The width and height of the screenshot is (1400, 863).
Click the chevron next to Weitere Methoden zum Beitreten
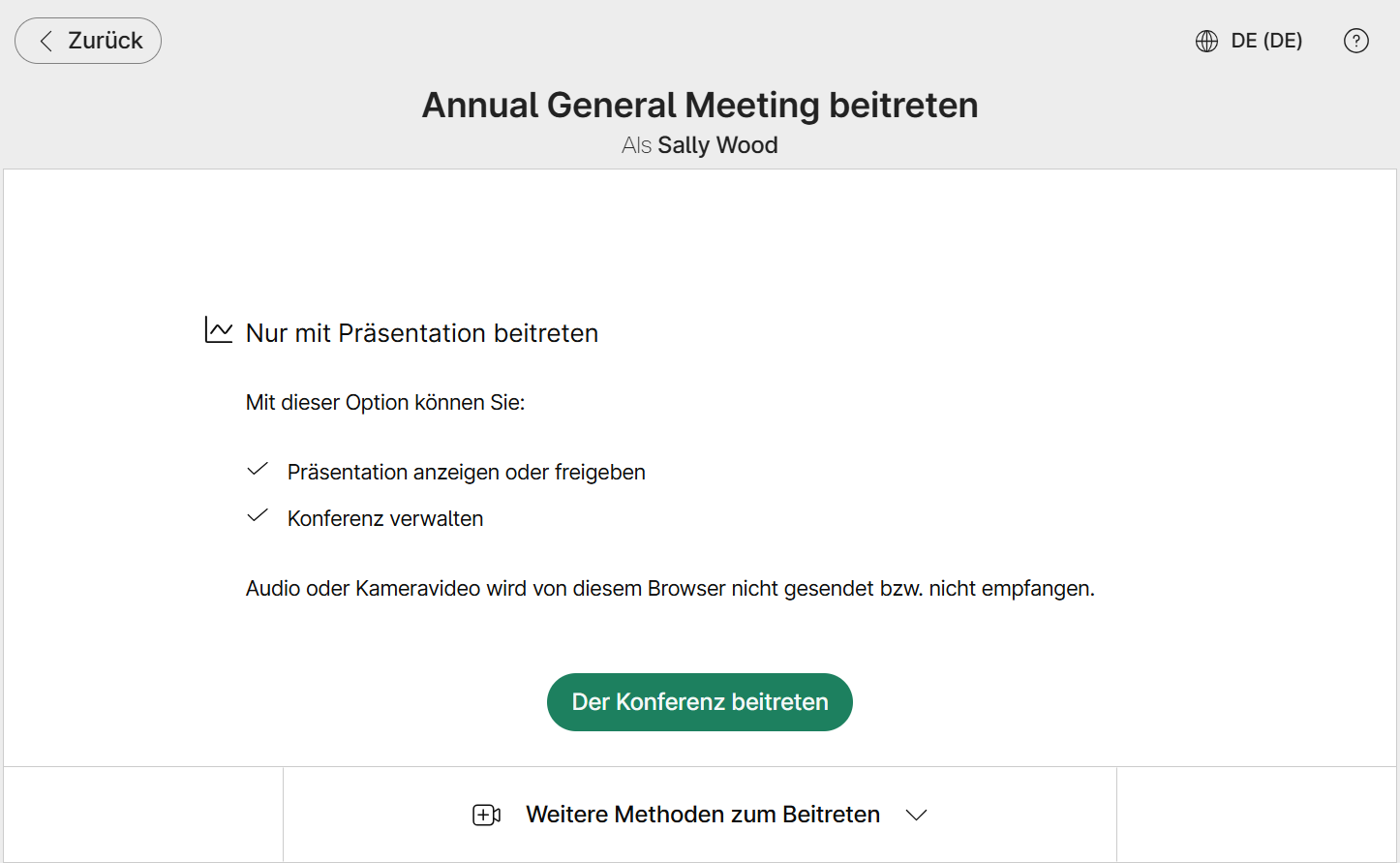[916, 816]
